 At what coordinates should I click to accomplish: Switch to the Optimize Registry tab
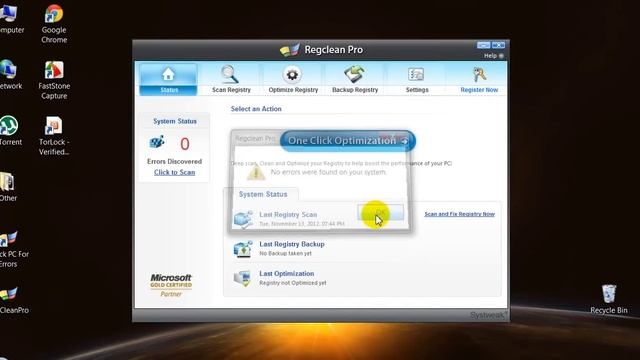[293, 79]
